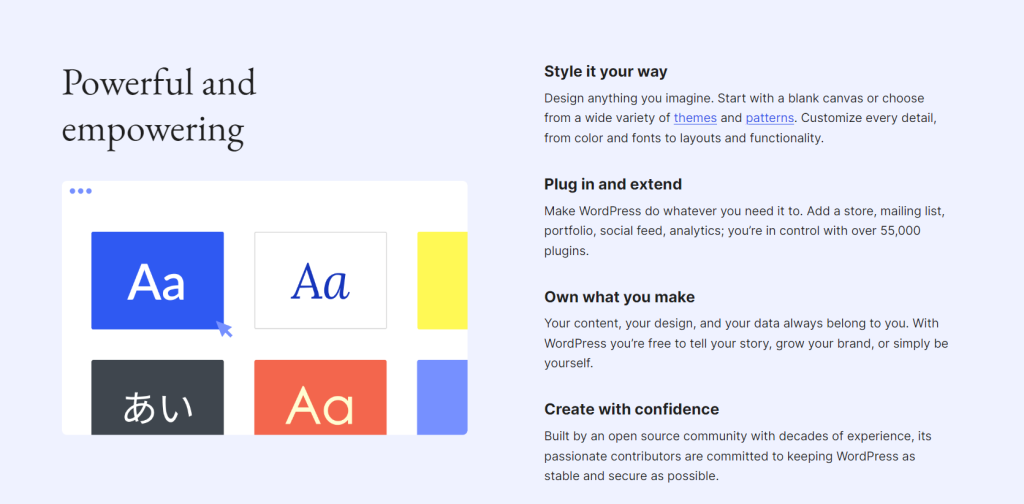Choose the dark gray Japanese あい tile
The height and width of the screenshot is (504, 1024).
coord(157,397)
